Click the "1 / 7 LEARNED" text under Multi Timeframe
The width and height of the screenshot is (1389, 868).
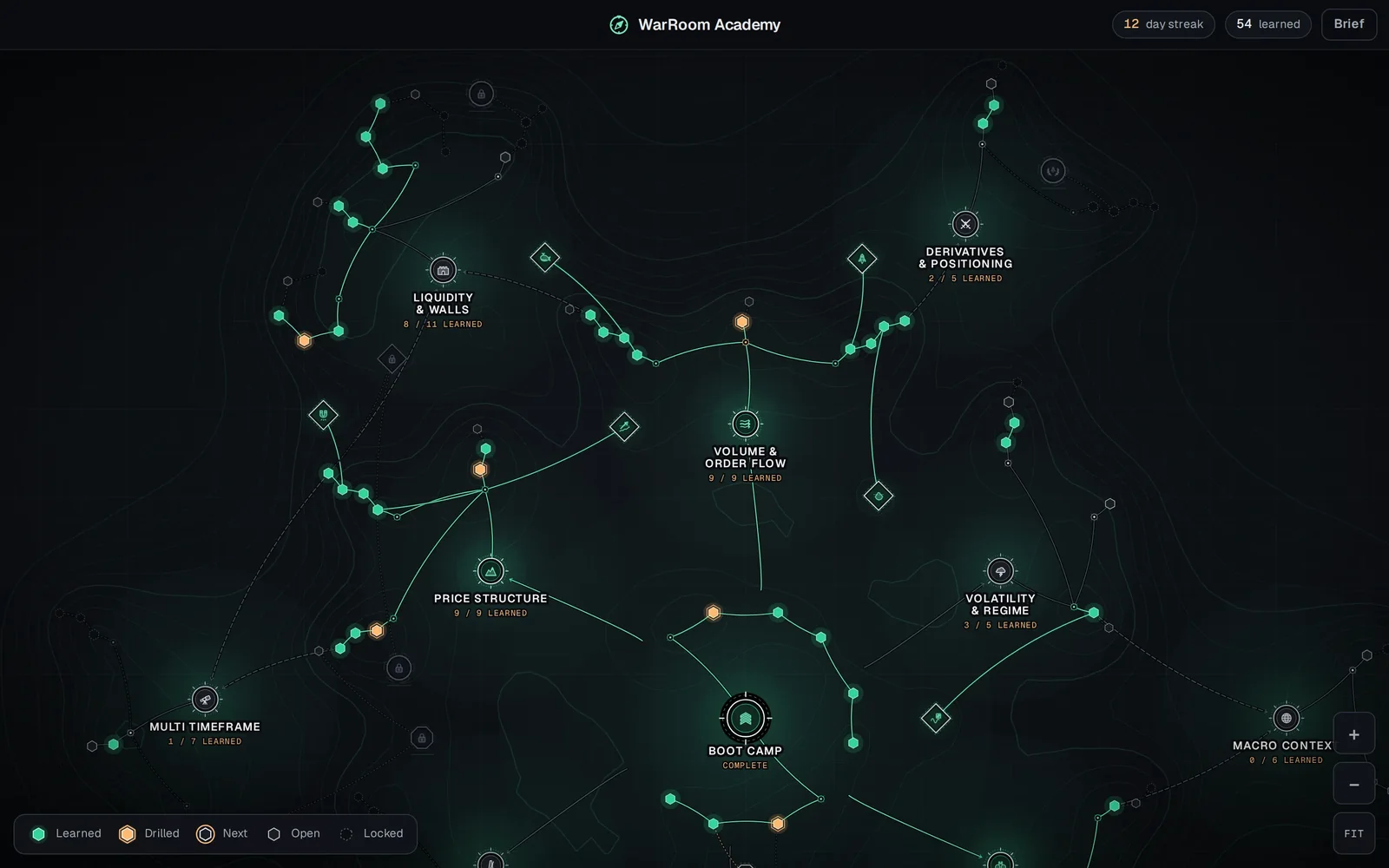(205, 741)
